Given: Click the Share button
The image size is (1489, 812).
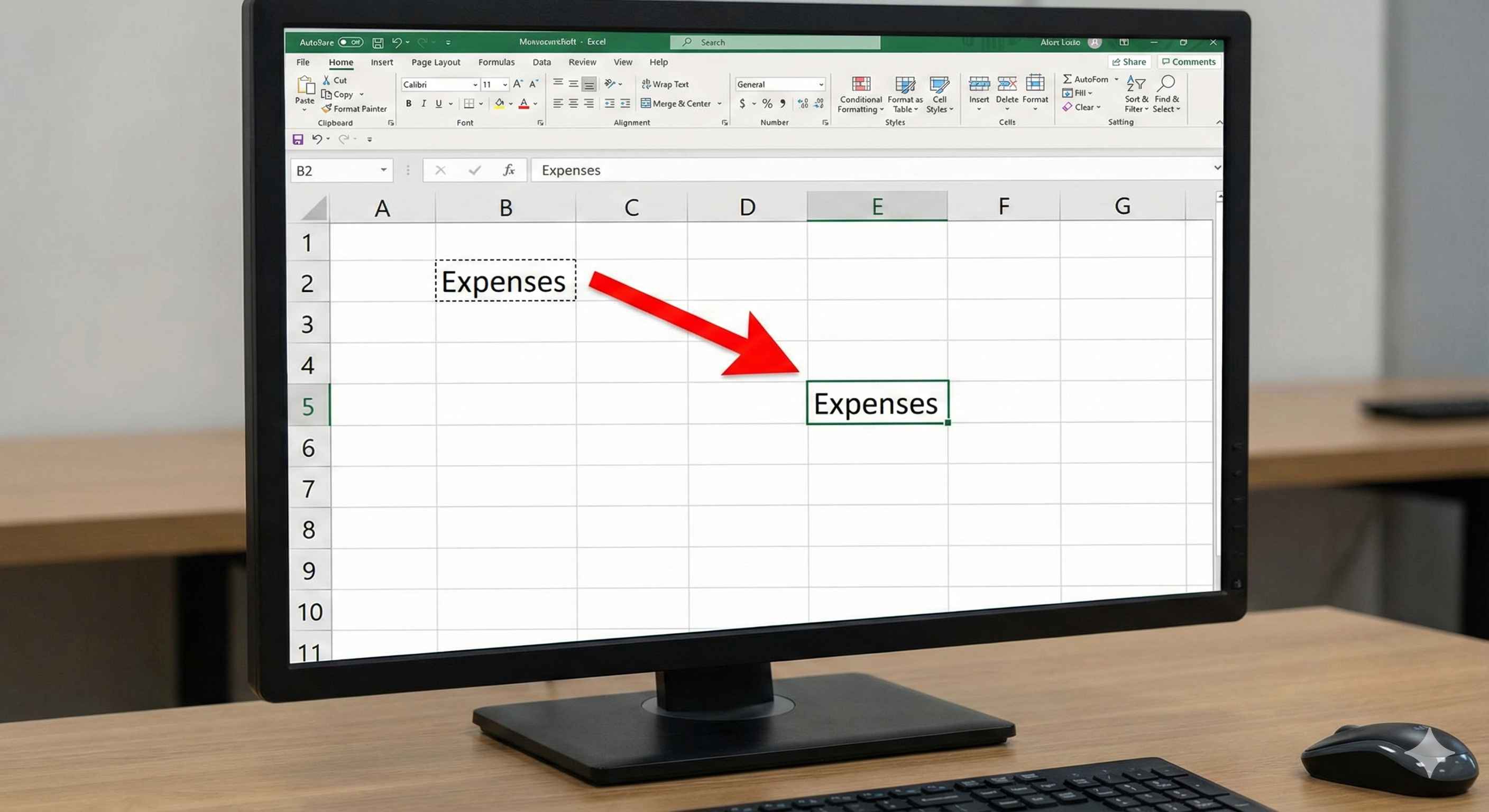Looking at the screenshot, I should tap(1129, 62).
